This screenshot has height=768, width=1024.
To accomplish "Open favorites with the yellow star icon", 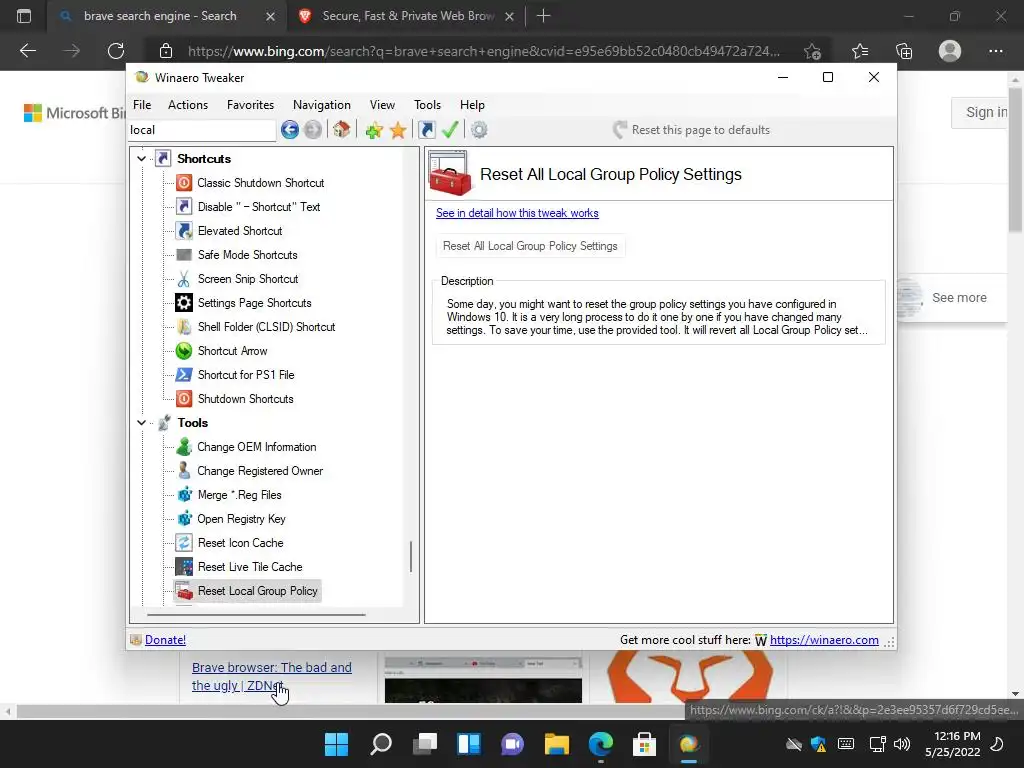I will click(398, 130).
